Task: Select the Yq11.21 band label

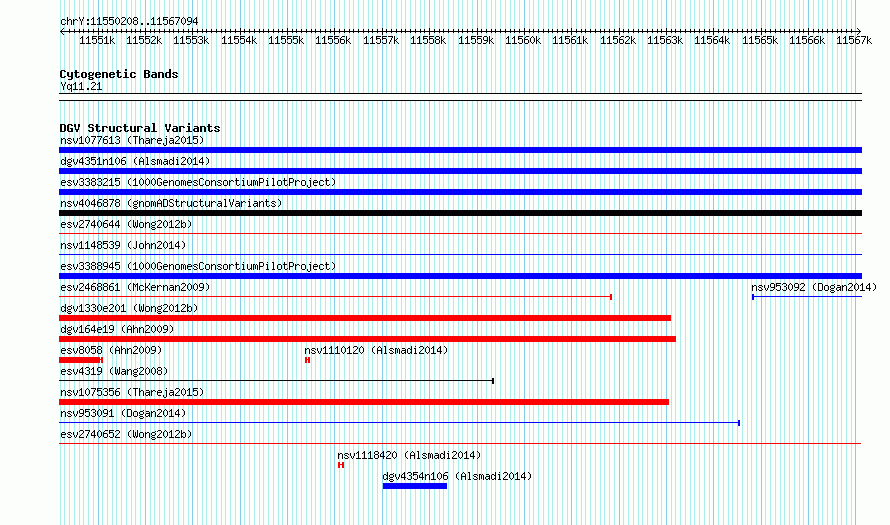Action: [x=81, y=87]
